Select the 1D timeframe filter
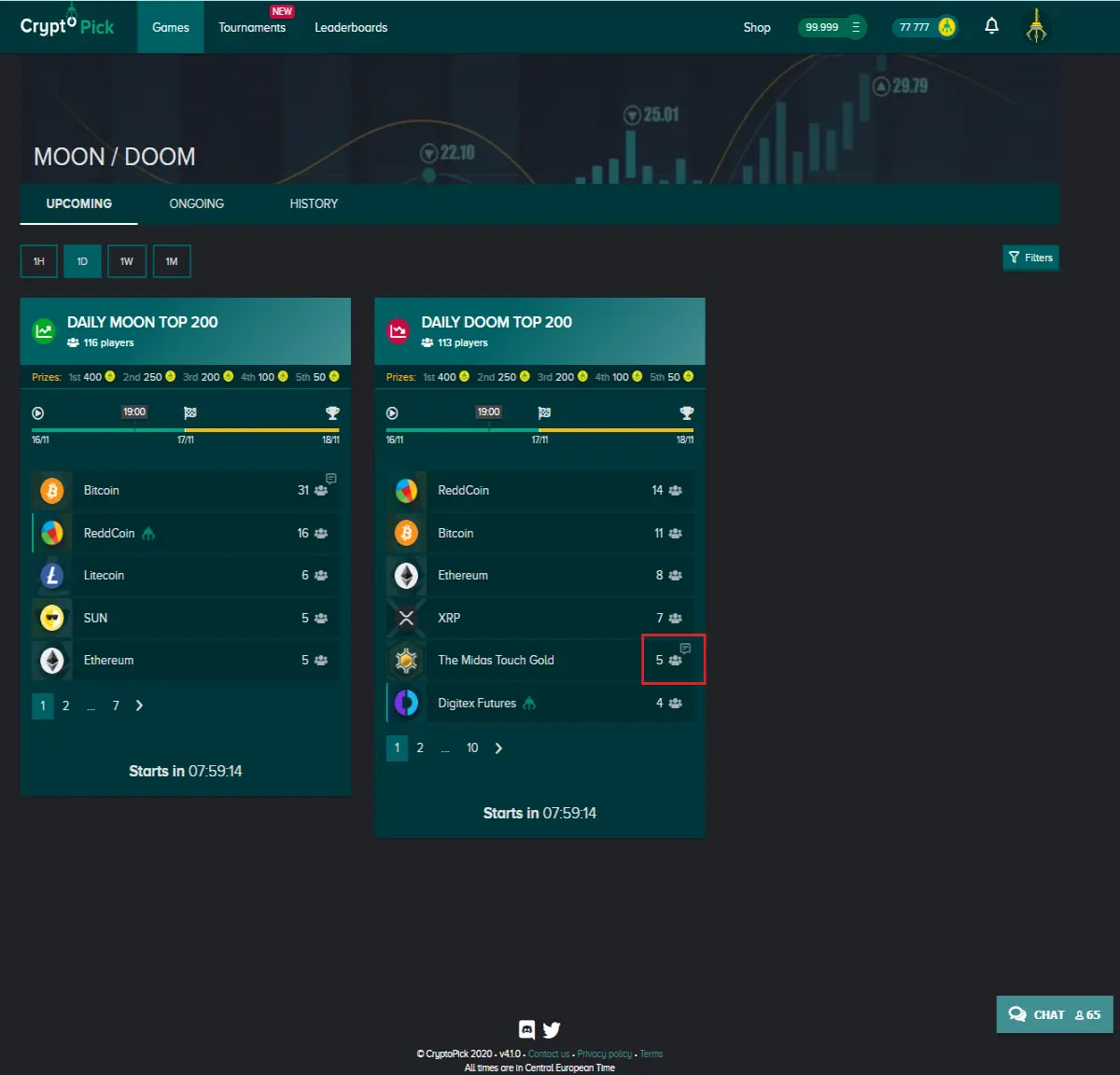Viewport: 1120px width, 1075px height. (82, 261)
